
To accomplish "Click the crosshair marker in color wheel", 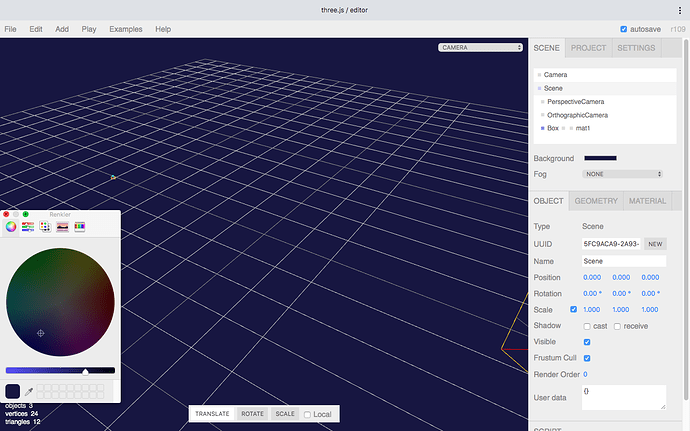I will tap(40, 333).
